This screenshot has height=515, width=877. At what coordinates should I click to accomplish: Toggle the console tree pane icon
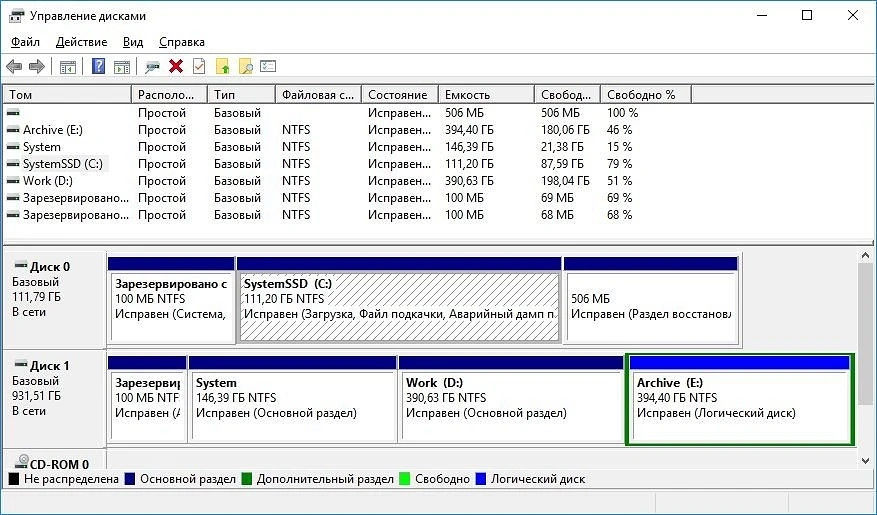pos(68,67)
